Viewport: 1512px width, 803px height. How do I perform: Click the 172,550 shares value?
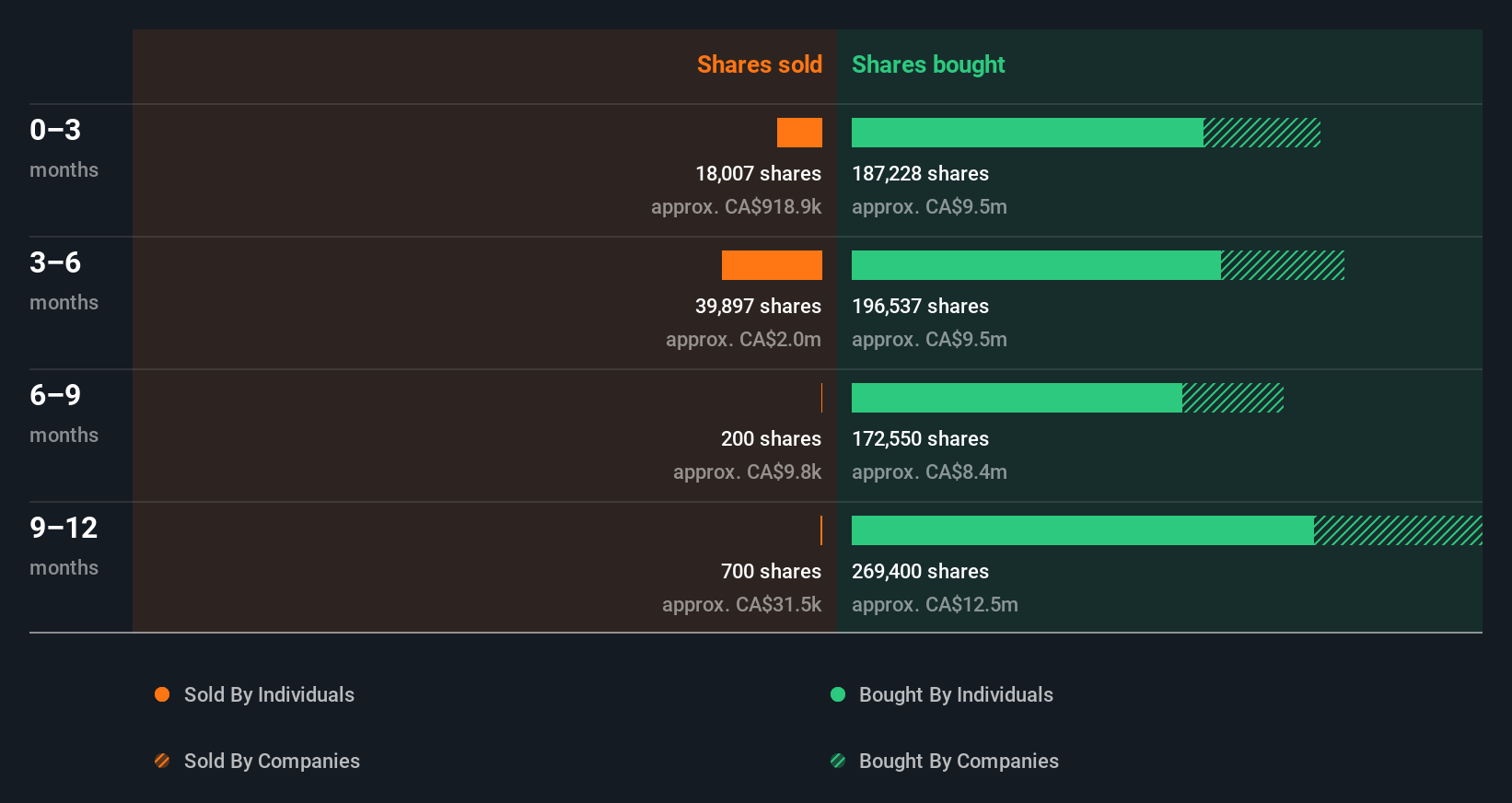pos(920,438)
